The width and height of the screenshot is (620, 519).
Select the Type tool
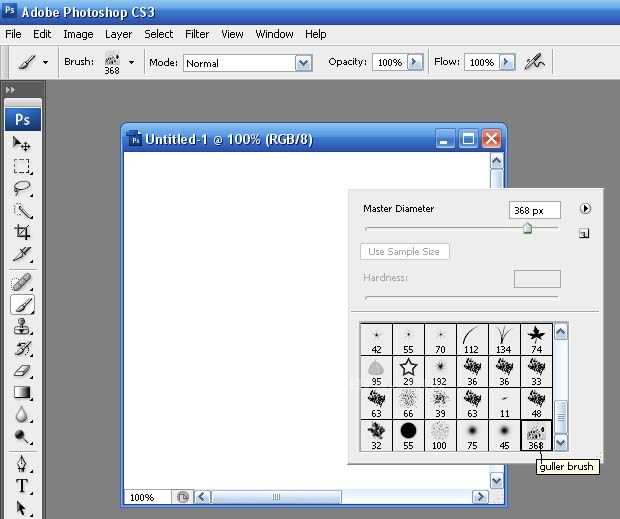22,486
